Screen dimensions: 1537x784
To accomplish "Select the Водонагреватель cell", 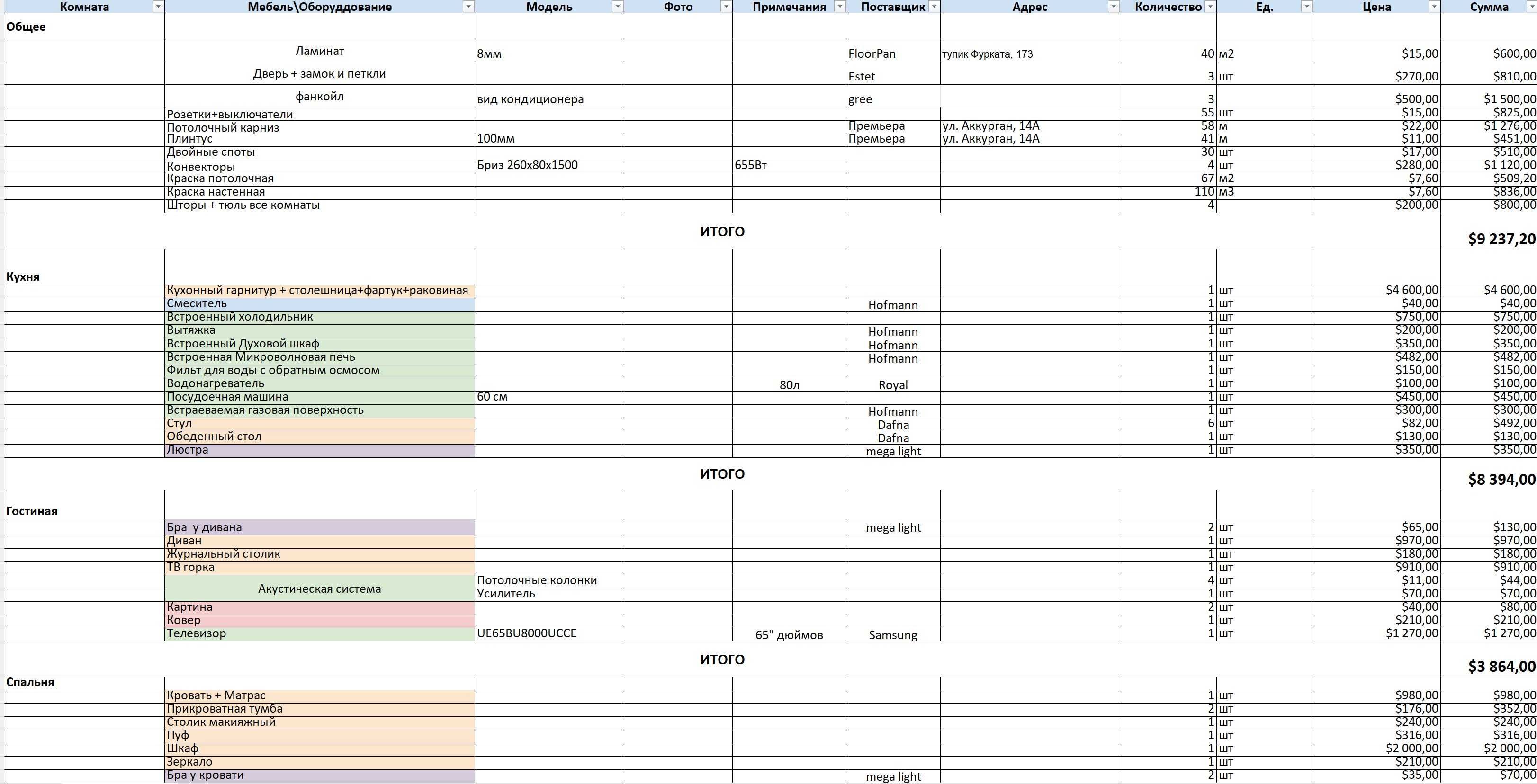I will click(320, 384).
